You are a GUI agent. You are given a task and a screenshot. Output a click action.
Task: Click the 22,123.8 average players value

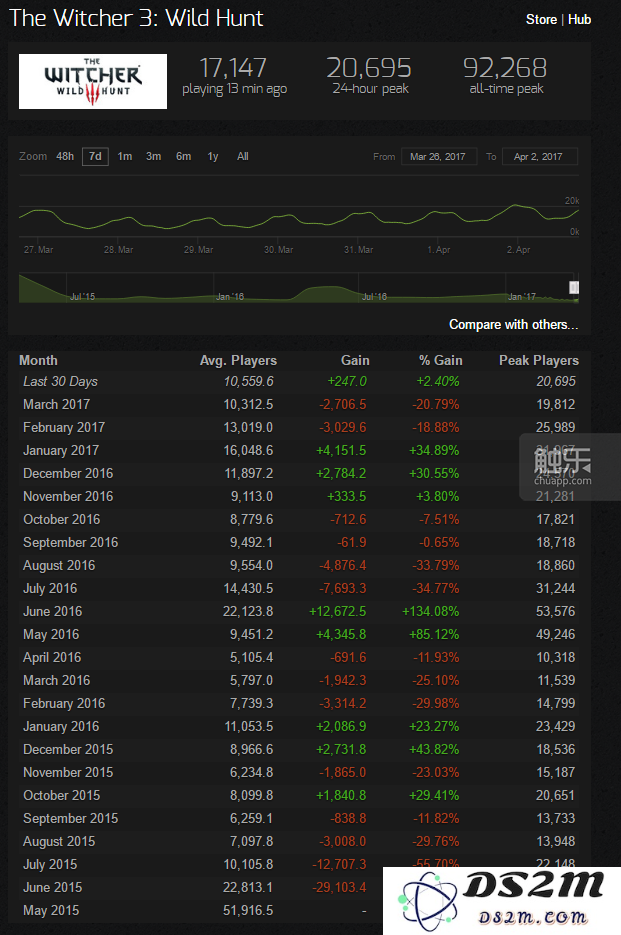(x=248, y=612)
